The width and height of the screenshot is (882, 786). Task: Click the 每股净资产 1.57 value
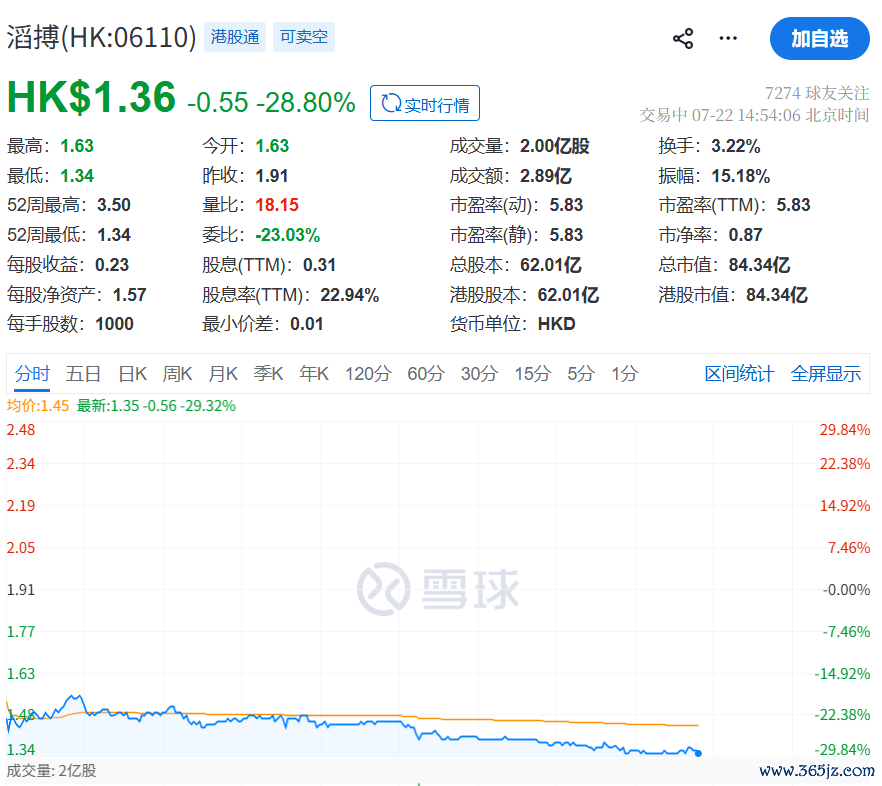129,295
